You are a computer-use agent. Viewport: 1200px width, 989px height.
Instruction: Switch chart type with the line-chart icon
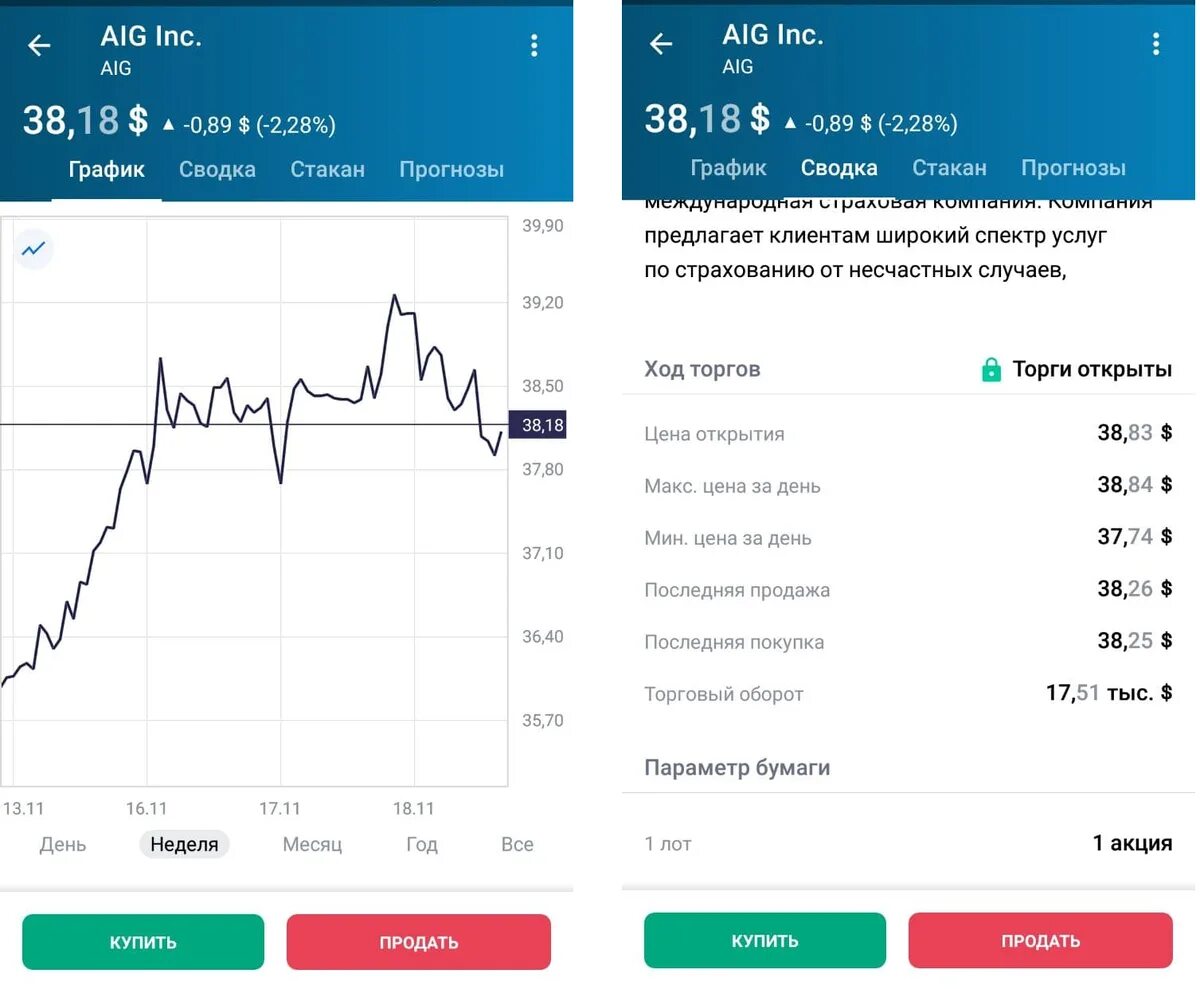[x=34, y=249]
